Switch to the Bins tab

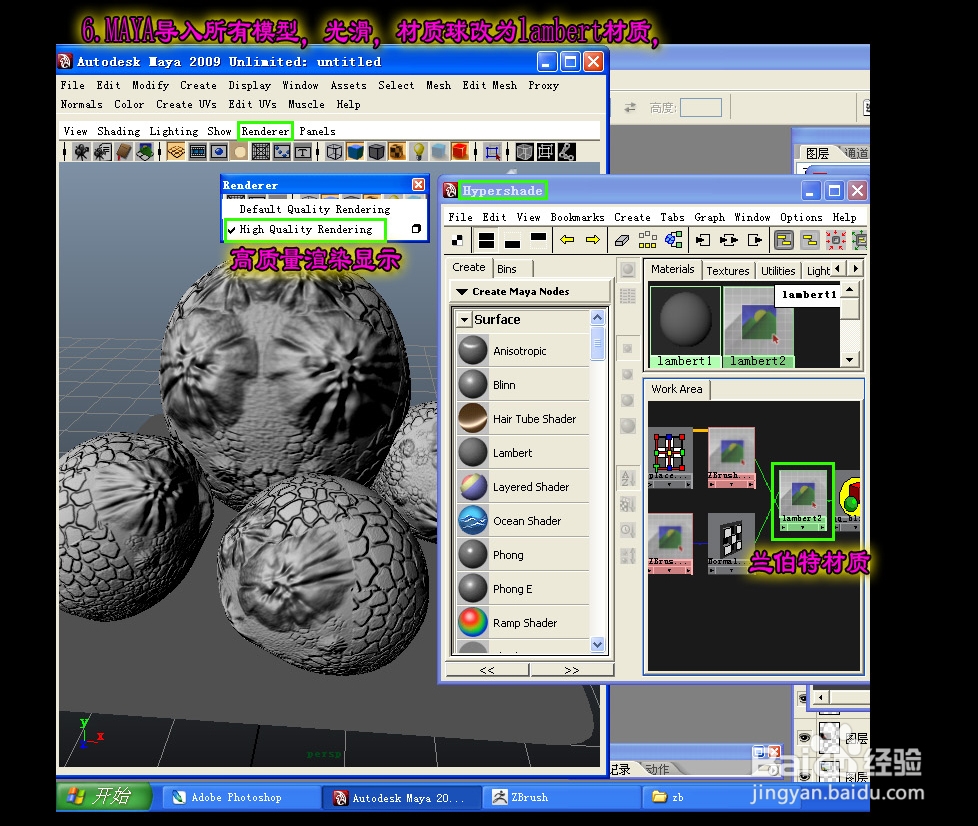coord(507,269)
